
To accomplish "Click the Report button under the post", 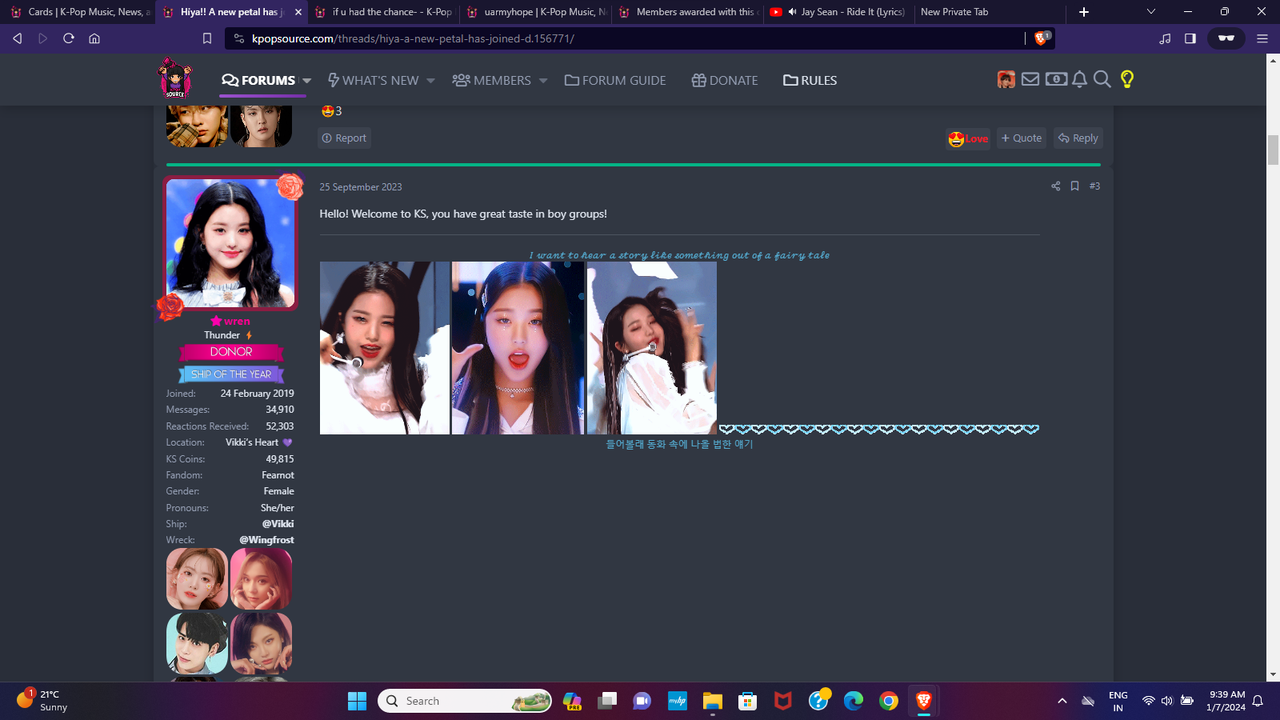I will 344,138.
